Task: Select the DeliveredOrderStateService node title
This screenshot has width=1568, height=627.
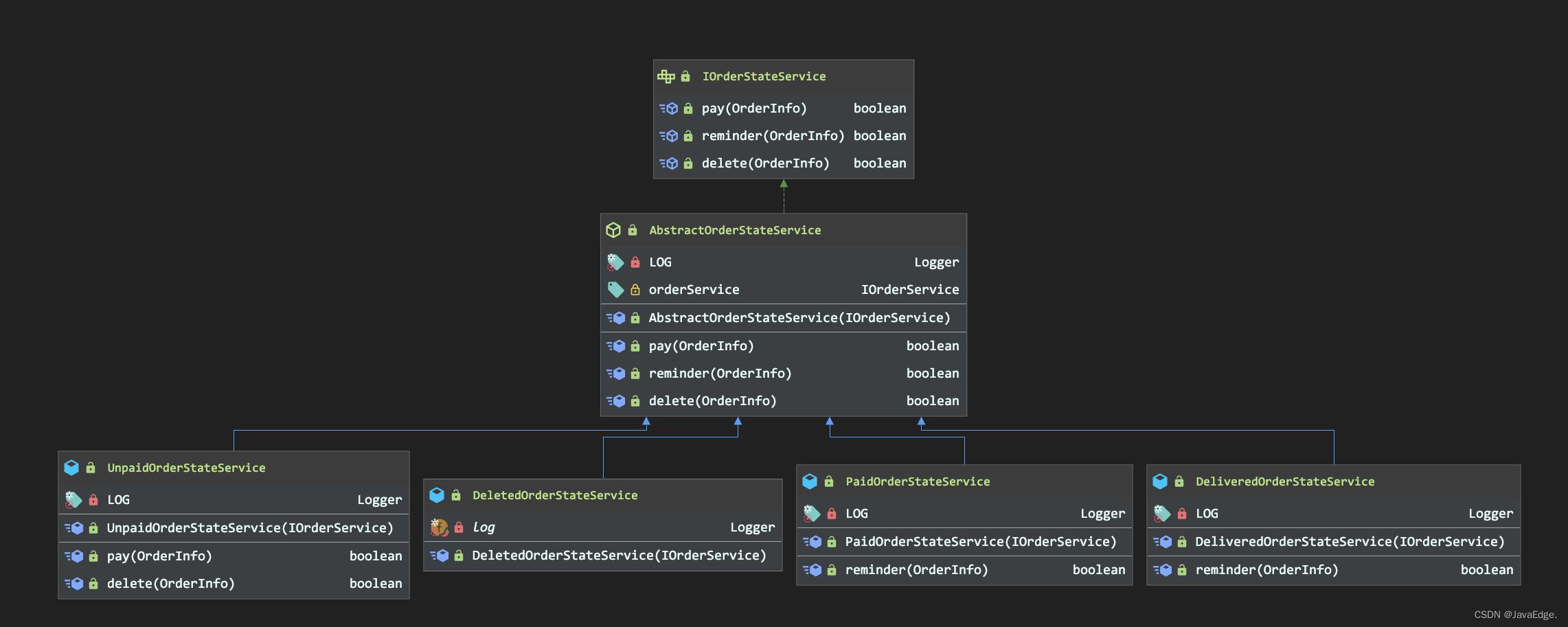Action: pos(1285,481)
